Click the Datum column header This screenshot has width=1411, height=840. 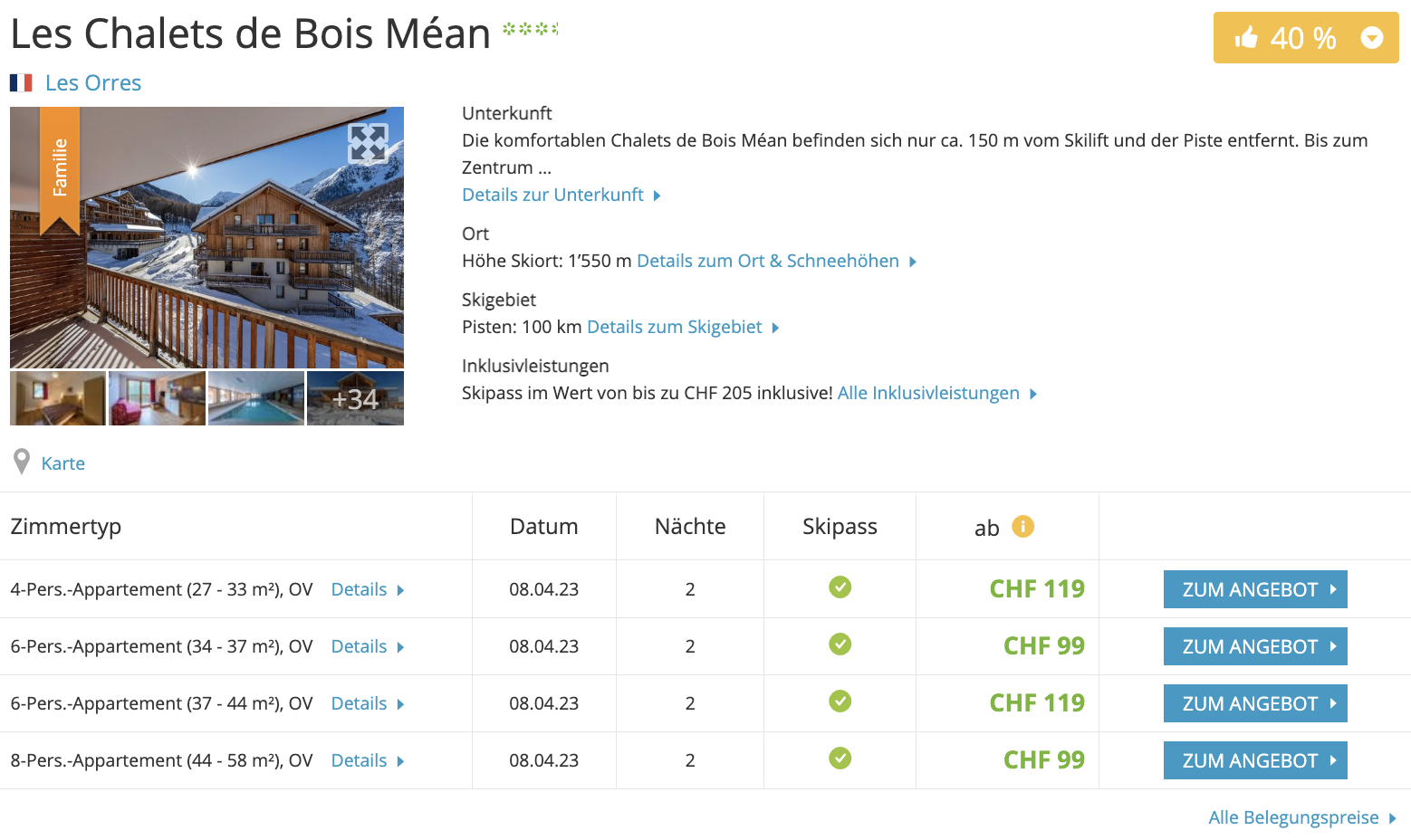(x=543, y=527)
